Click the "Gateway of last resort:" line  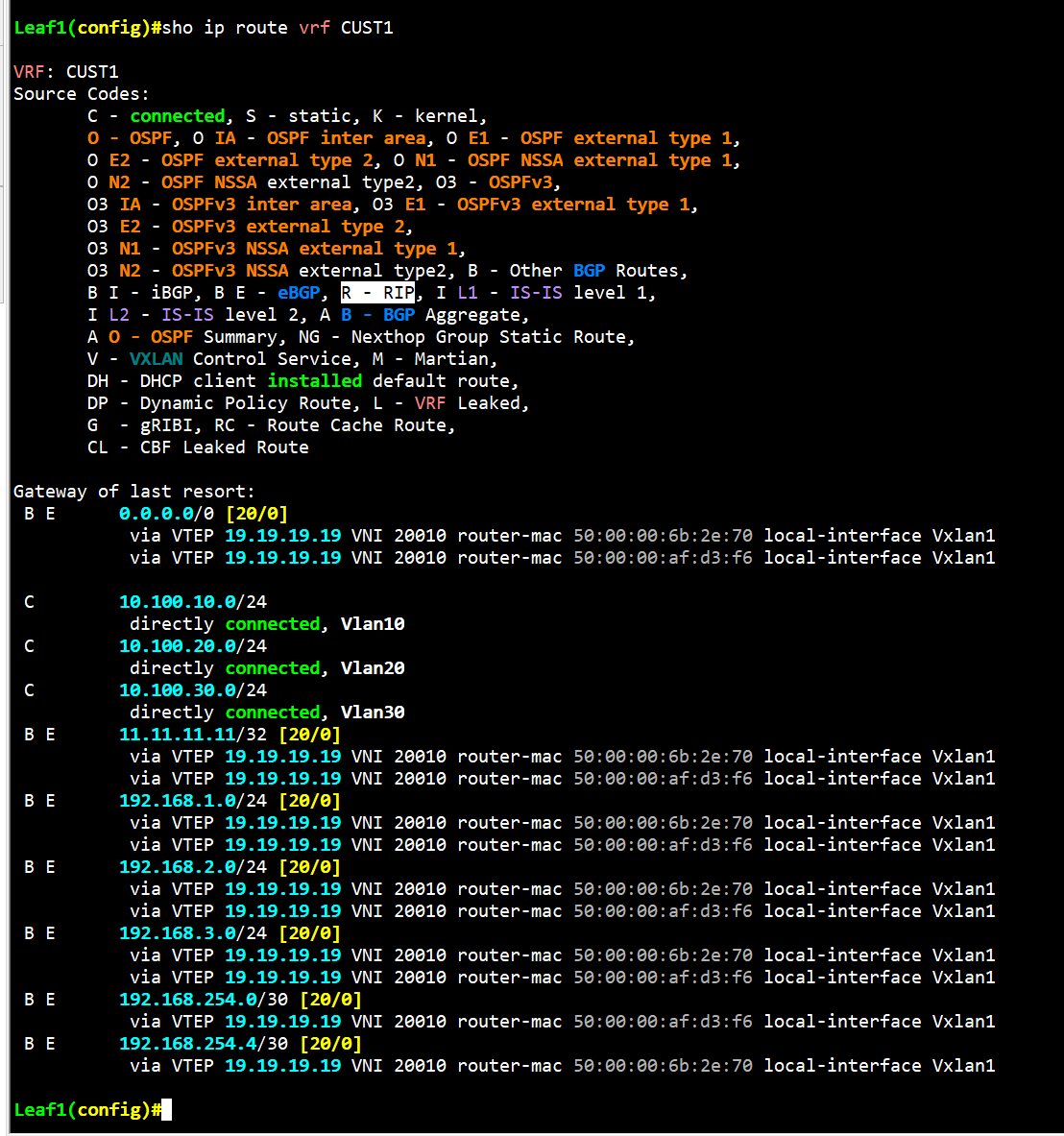point(133,491)
